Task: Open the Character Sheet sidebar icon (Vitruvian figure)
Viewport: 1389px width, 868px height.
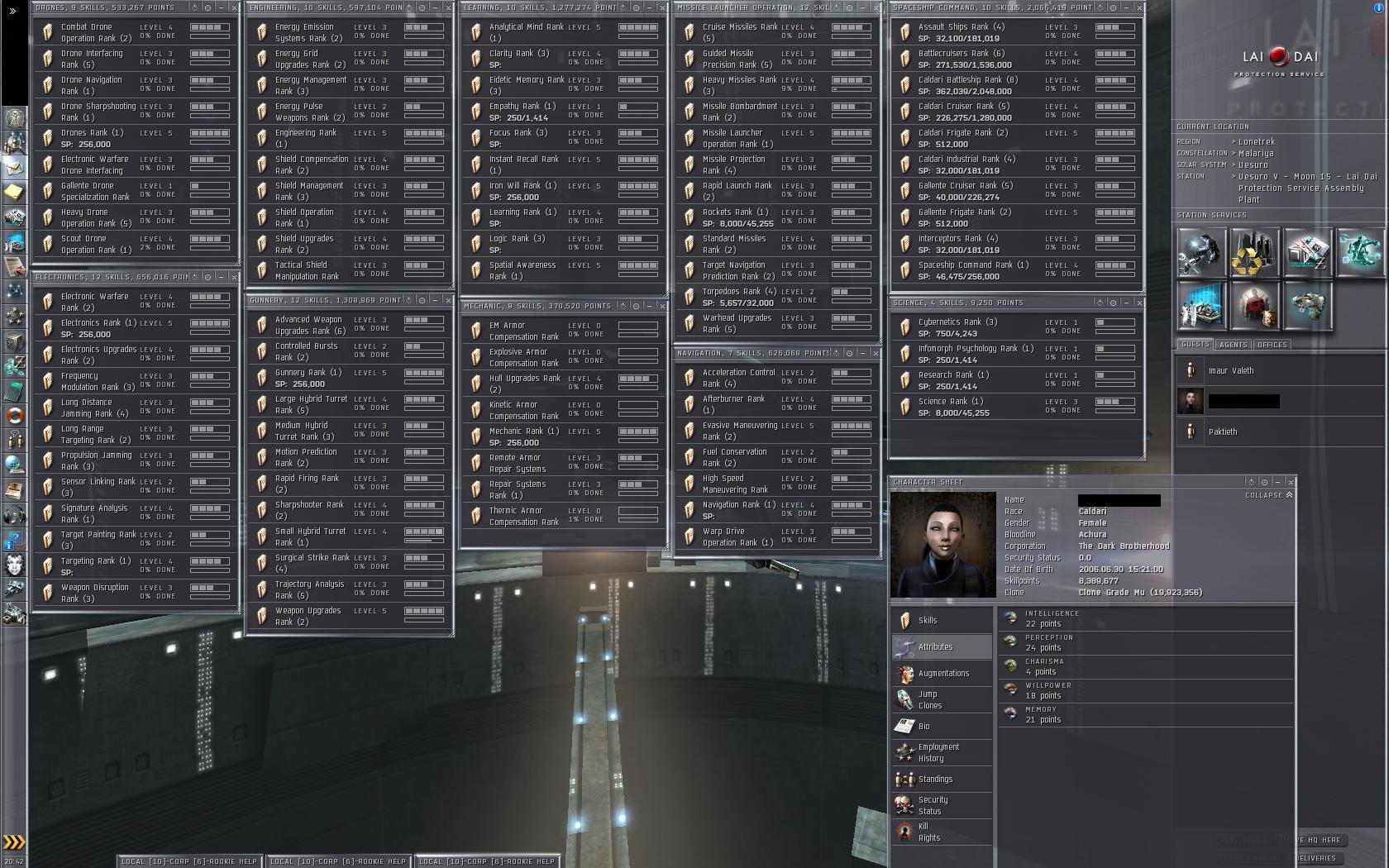Action: [x=15, y=118]
